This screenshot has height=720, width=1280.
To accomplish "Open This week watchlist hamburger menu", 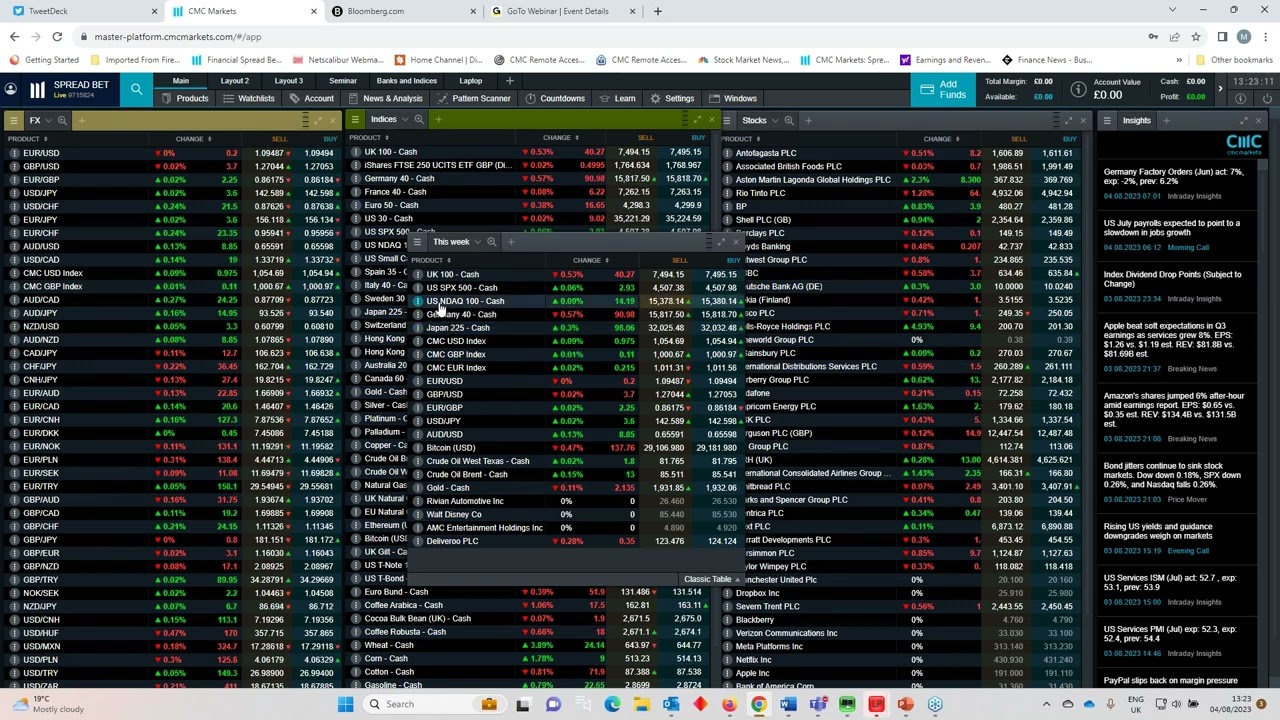I will tap(417, 242).
